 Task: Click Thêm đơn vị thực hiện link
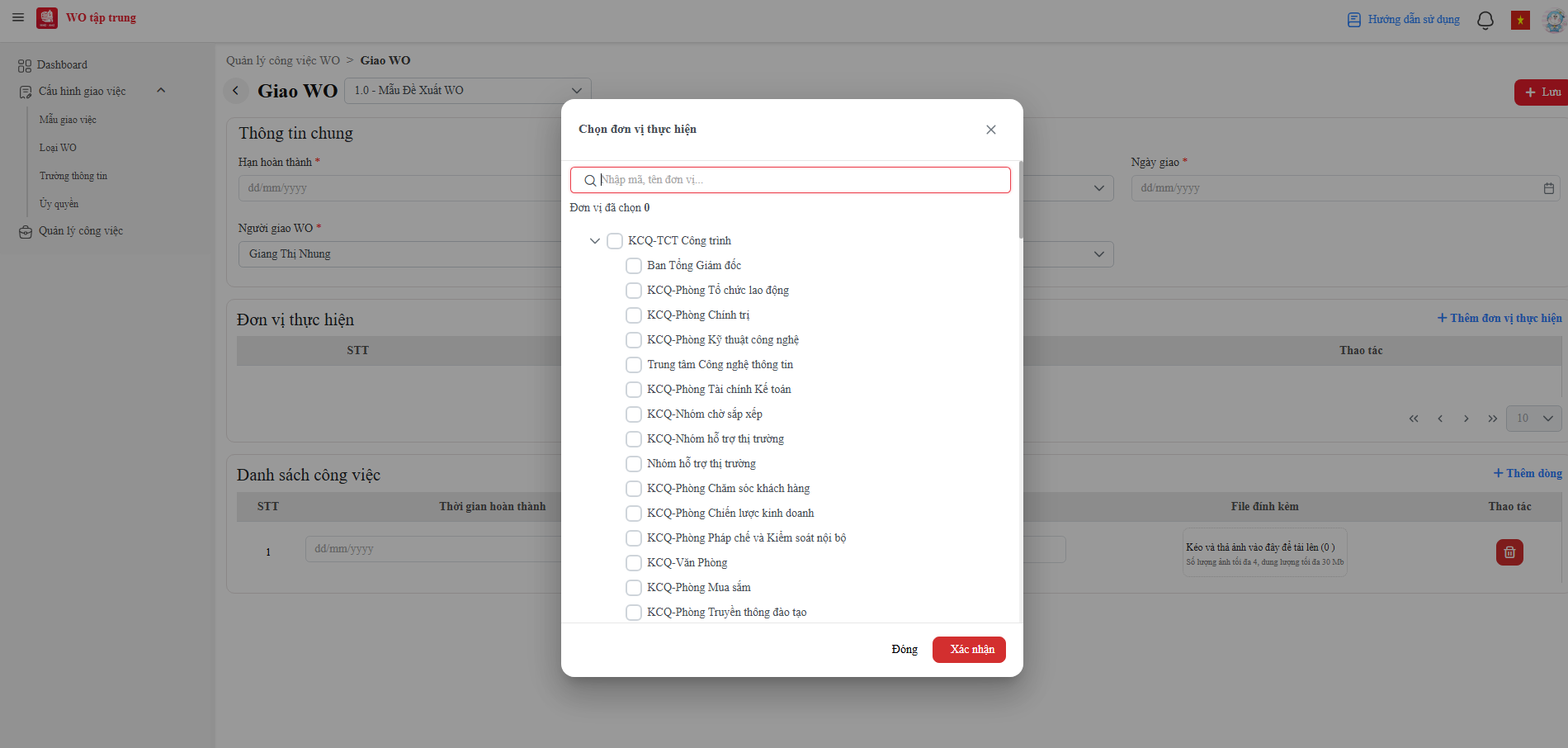pos(1500,318)
